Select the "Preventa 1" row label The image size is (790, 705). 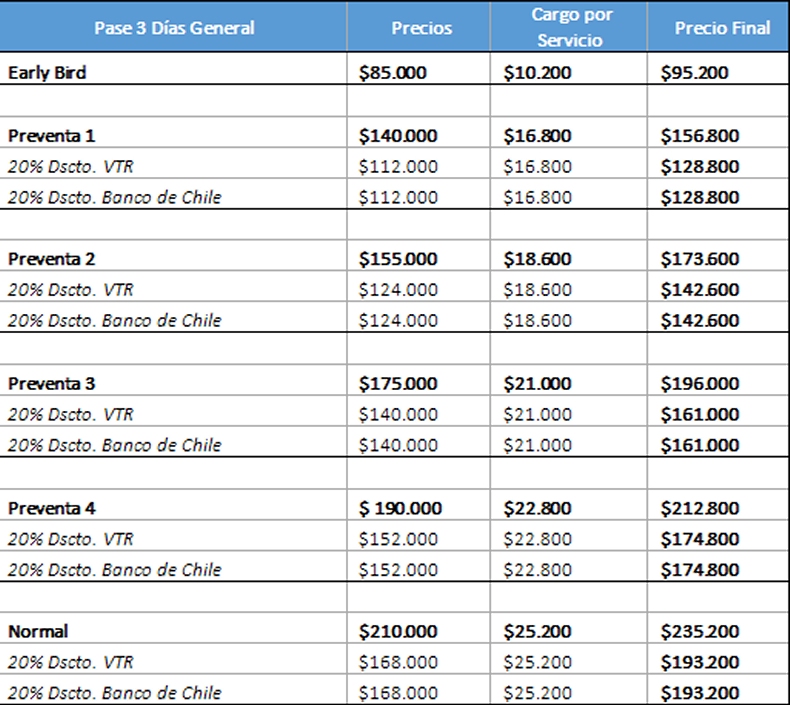[52, 135]
